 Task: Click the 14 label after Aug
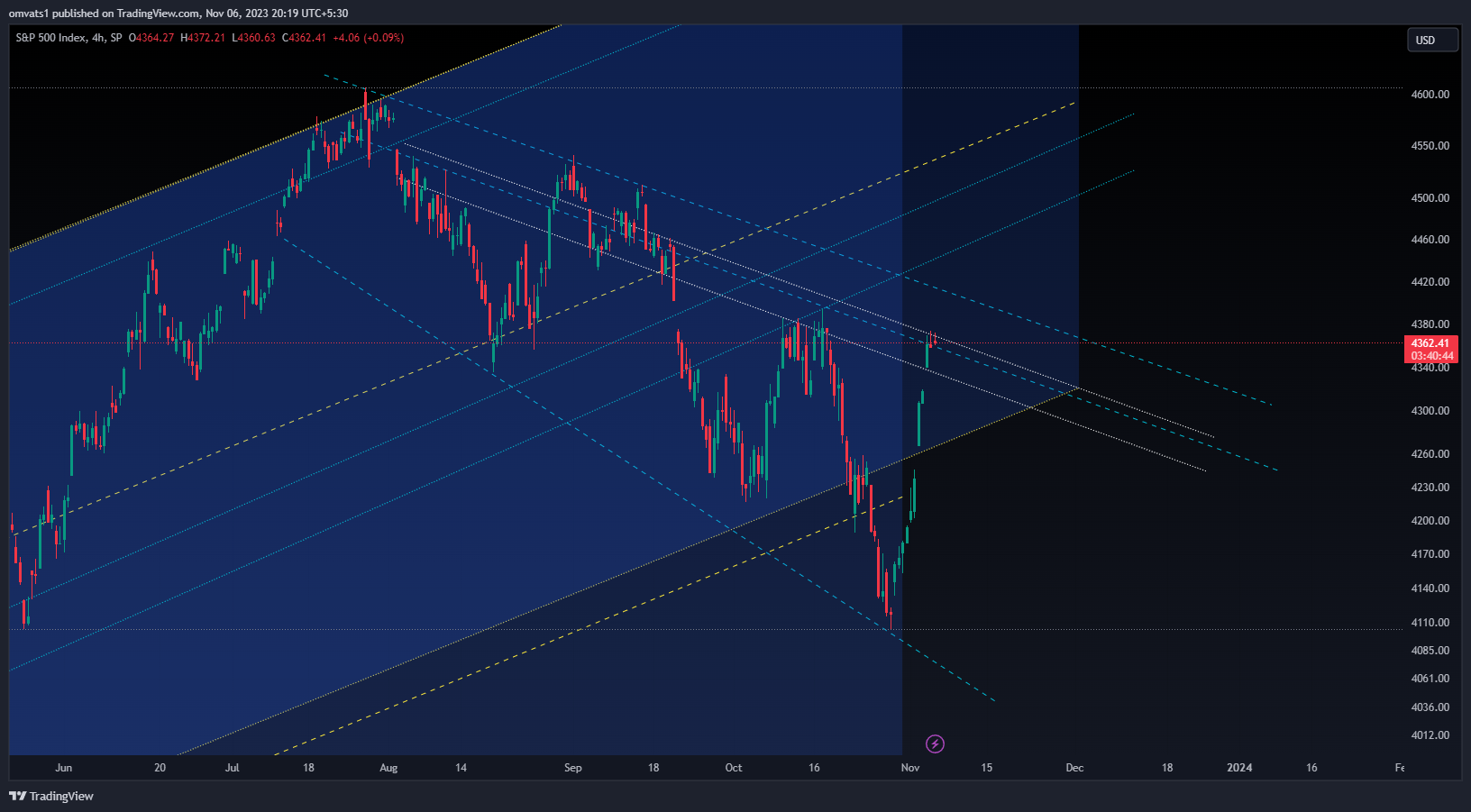pyautogui.click(x=461, y=768)
